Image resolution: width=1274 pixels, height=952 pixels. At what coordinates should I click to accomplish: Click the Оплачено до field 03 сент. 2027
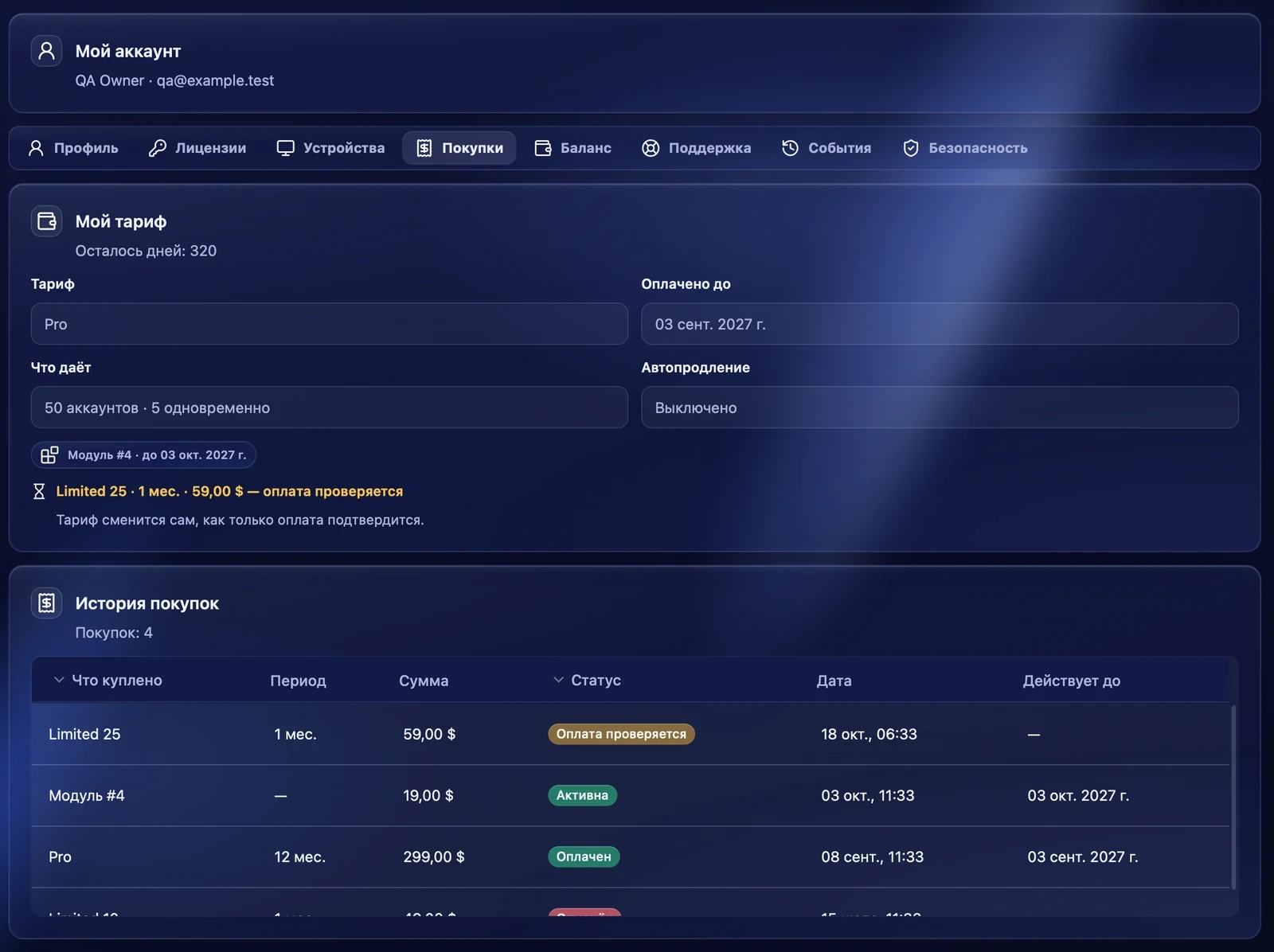click(x=940, y=324)
